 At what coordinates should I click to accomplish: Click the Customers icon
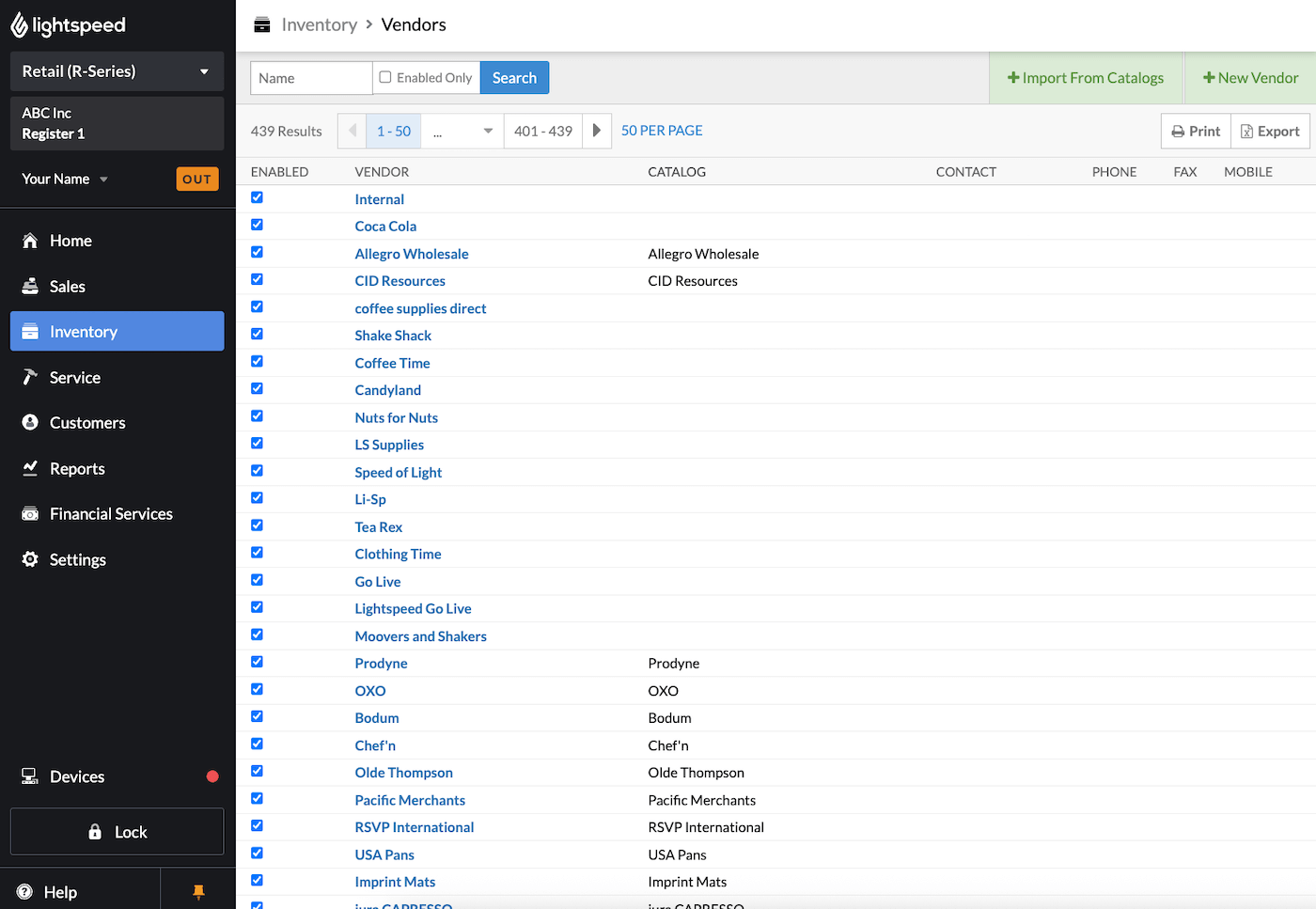31,422
